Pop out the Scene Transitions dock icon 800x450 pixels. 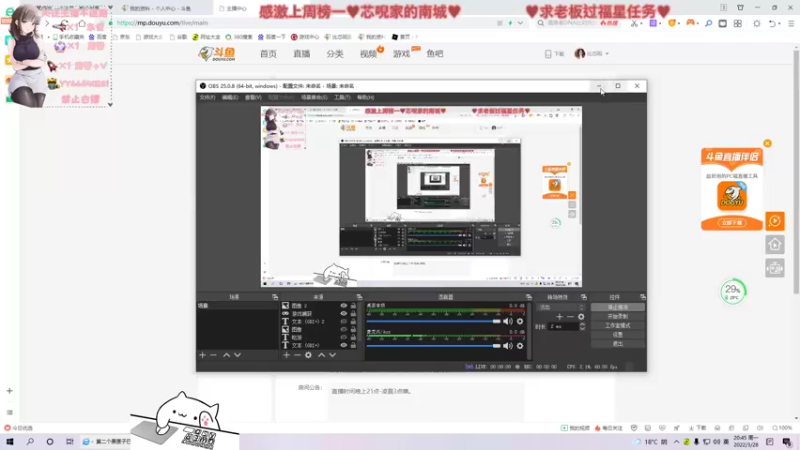click(584, 297)
